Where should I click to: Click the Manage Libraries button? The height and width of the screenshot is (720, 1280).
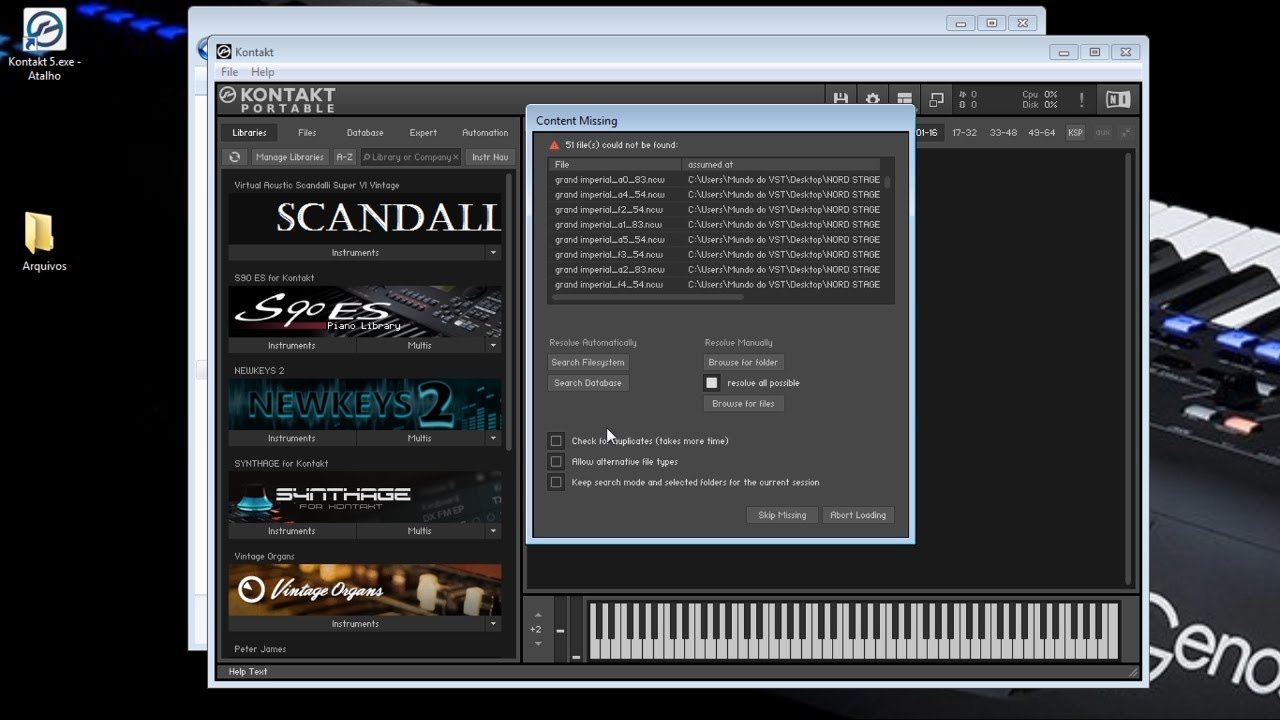(289, 157)
